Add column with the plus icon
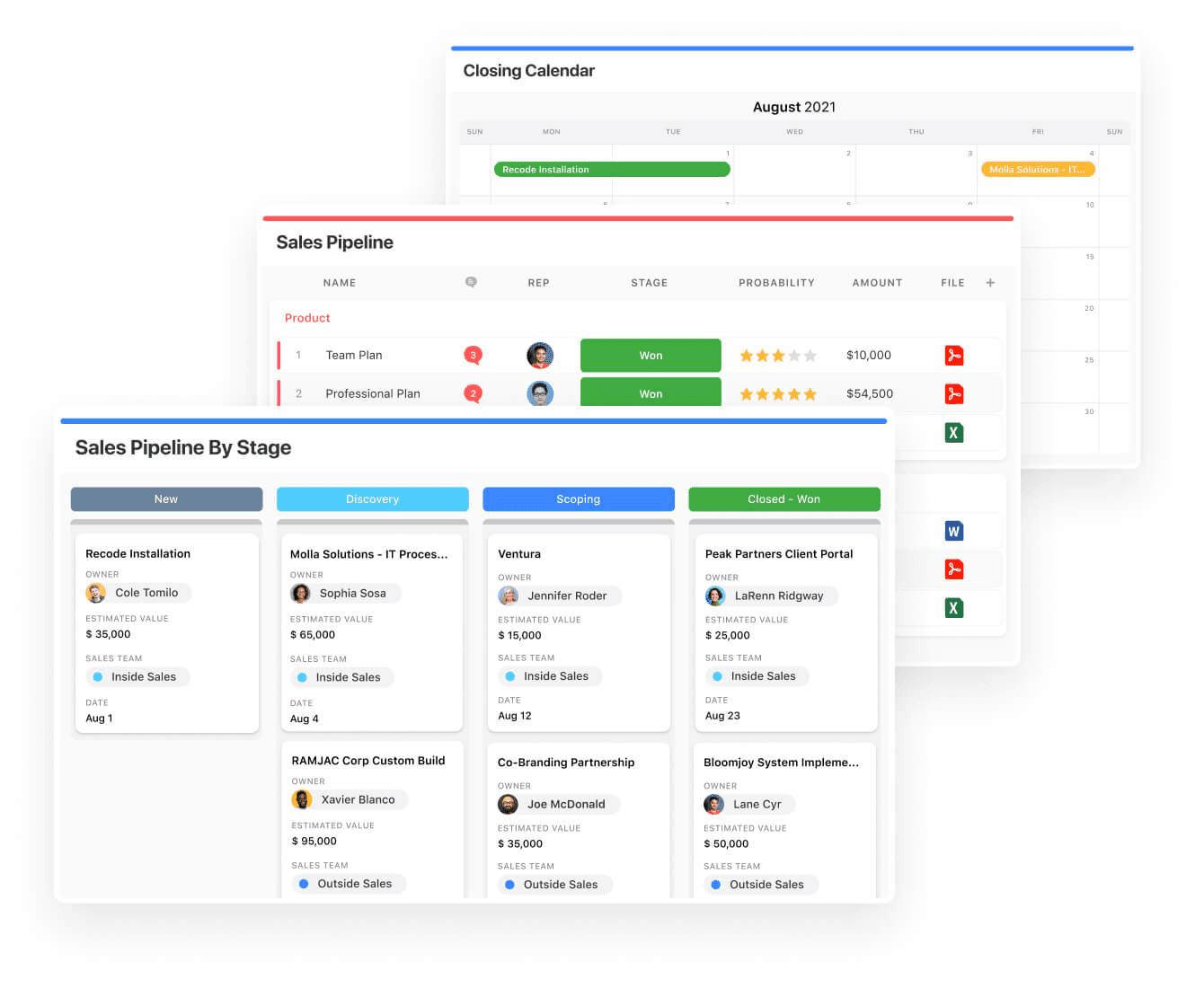The height and width of the screenshot is (988, 1204). [990, 283]
